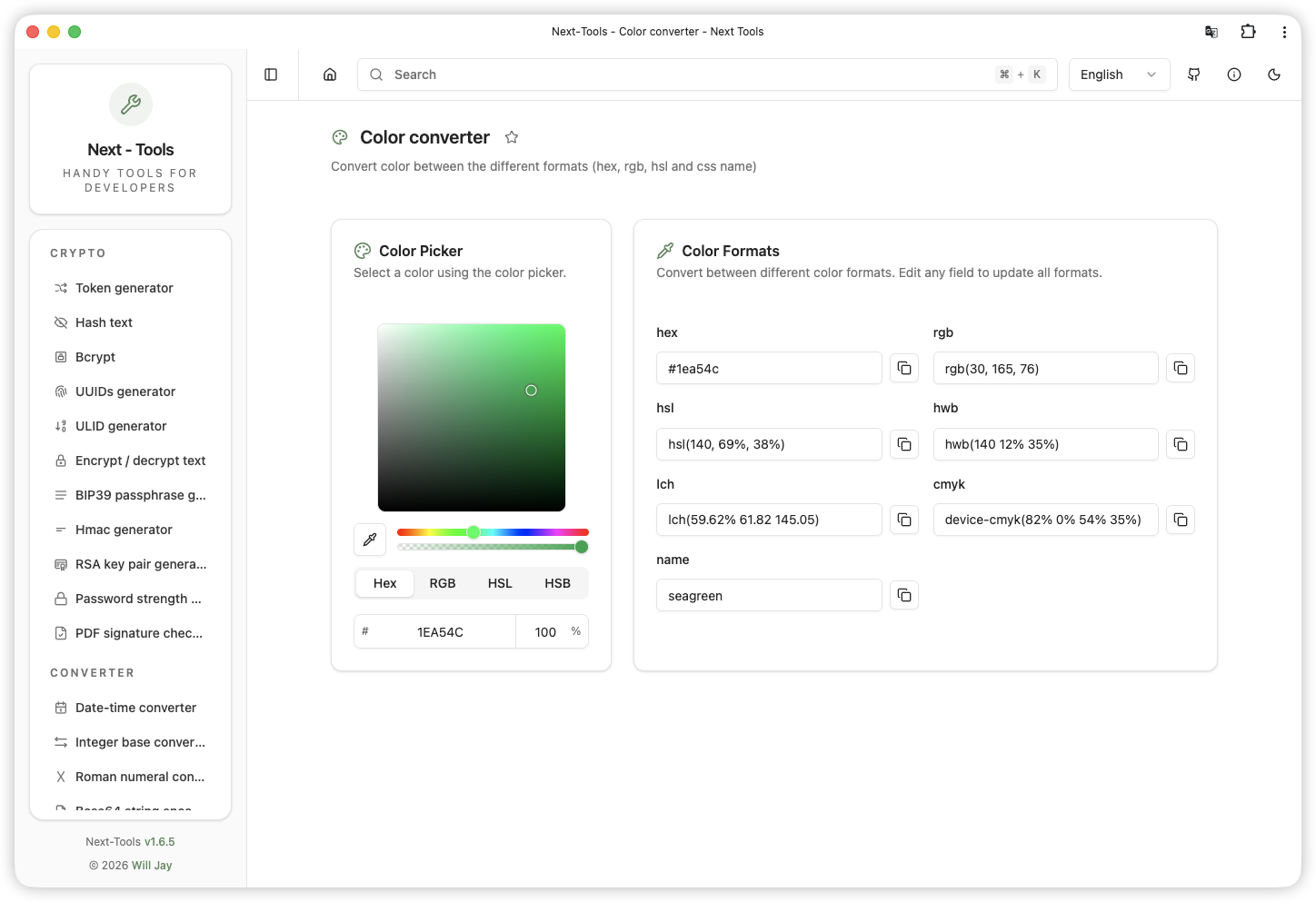Copy the rgb color value
This screenshot has width=1316, height=902.
click(x=1180, y=368)
